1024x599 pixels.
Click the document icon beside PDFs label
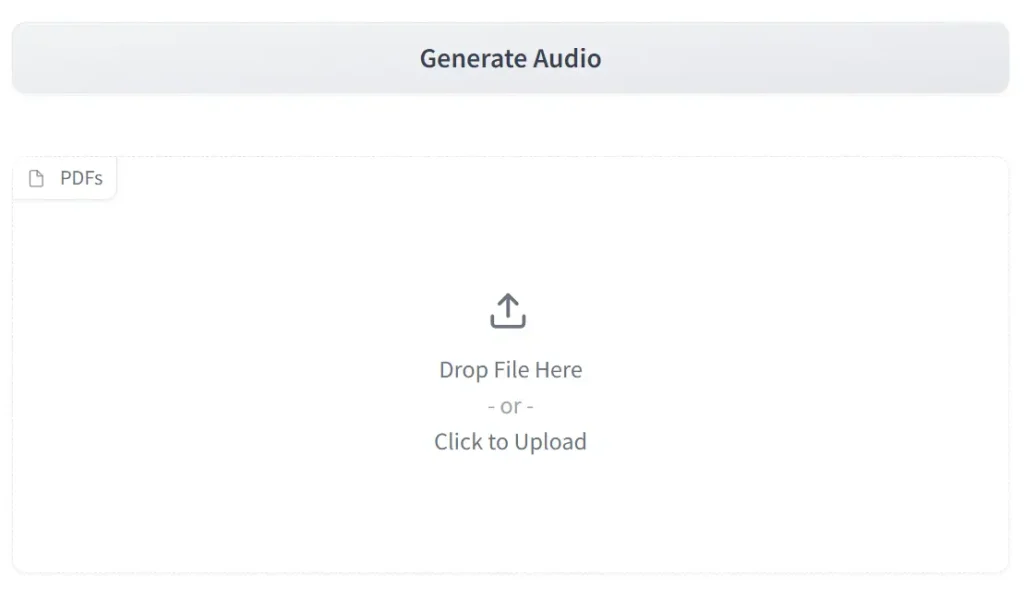37,177
